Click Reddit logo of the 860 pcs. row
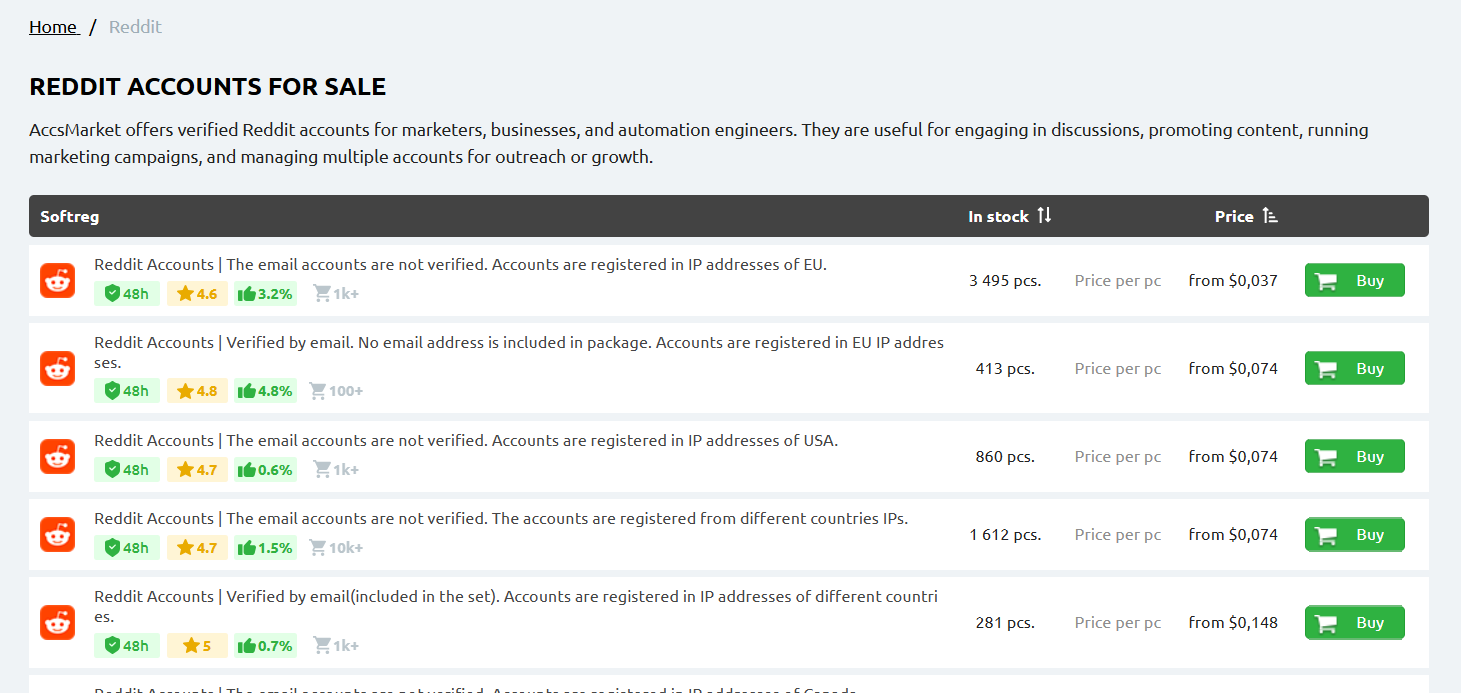Screen dimensions: 1461x693 click(x=58, y=456)
